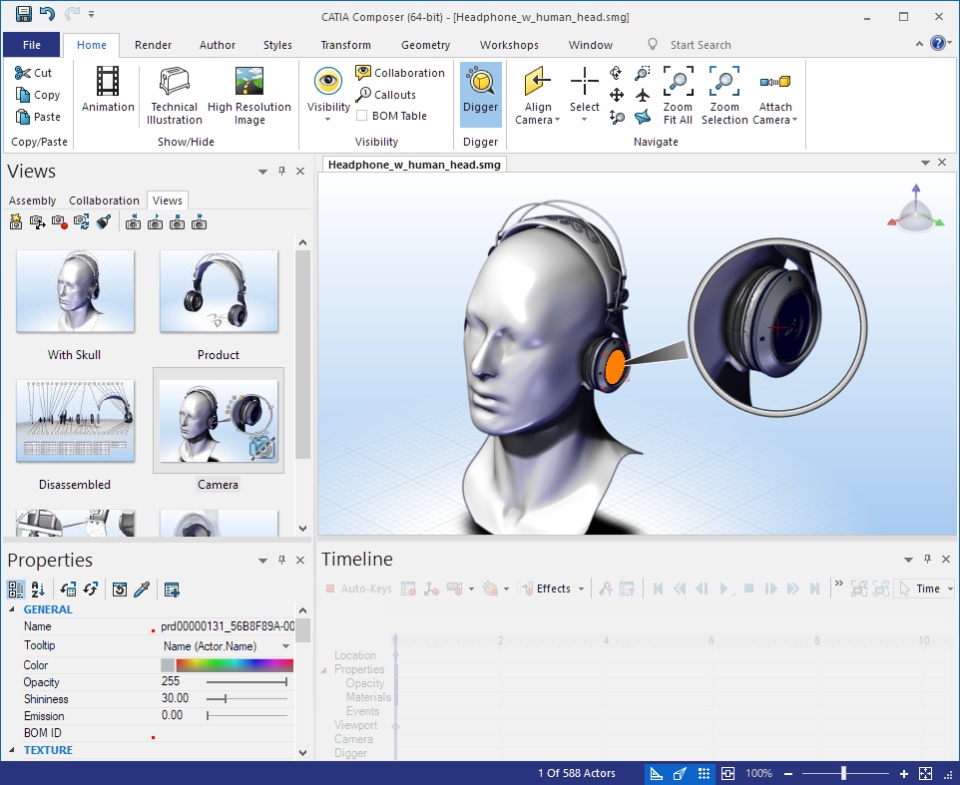
Task: Enable the BOM Table checkbox
Action: click(x=363, y=116)
